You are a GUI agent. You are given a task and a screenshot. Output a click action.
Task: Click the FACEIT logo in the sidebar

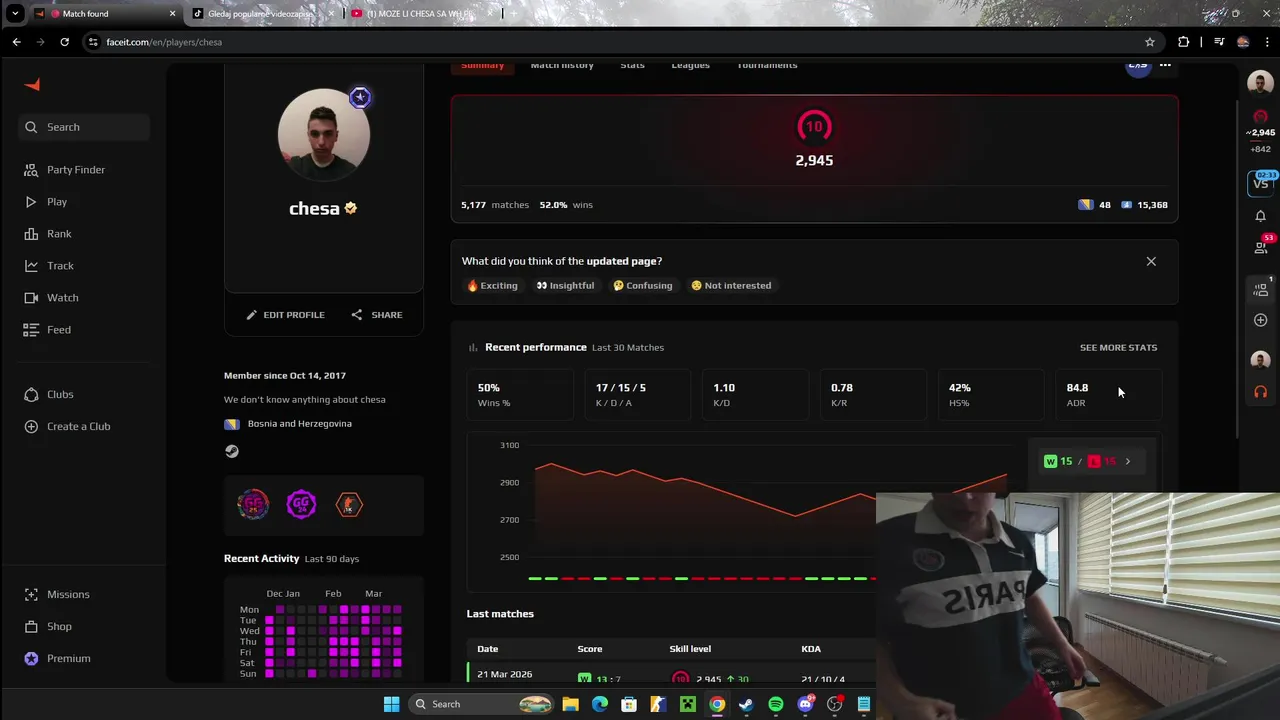(32, 85)
